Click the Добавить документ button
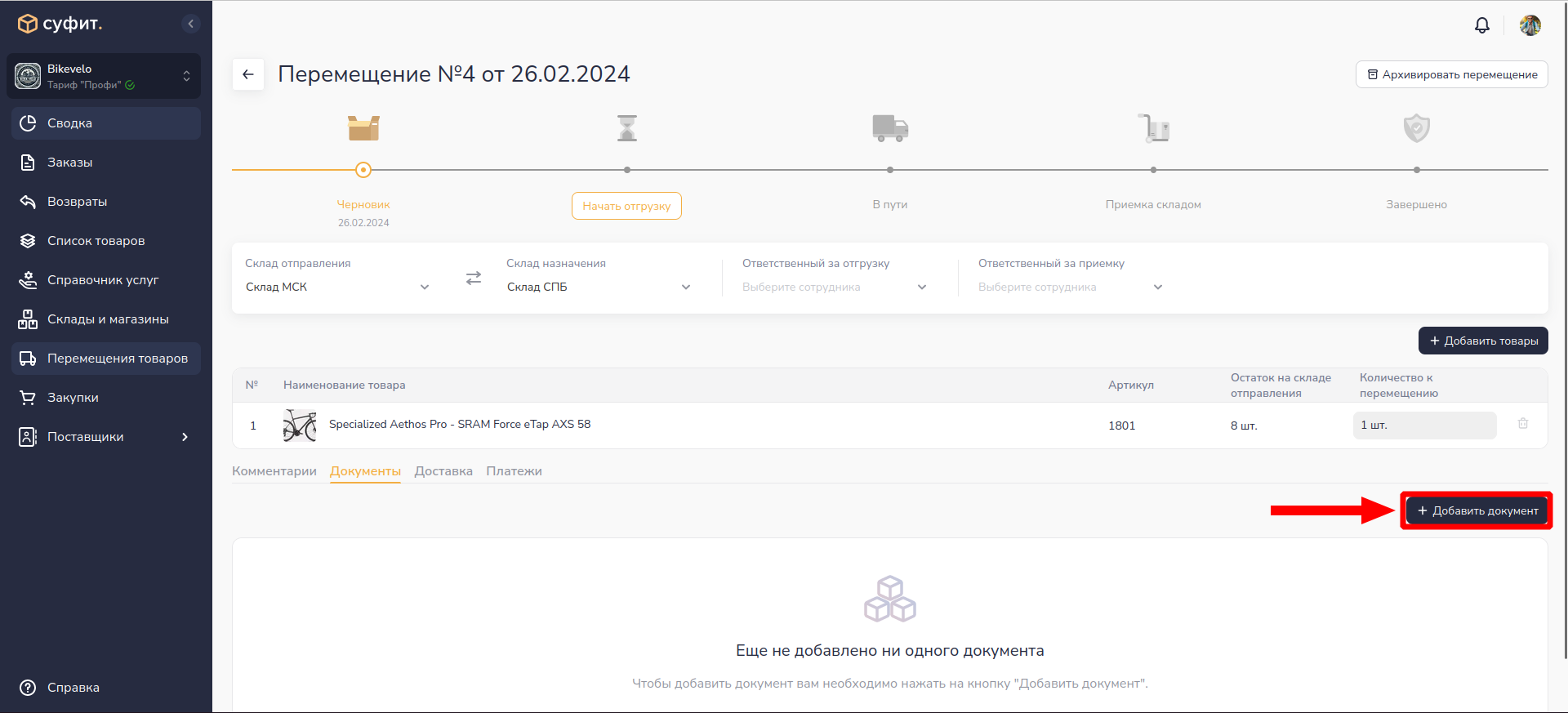 click(x=1477, y=510)
